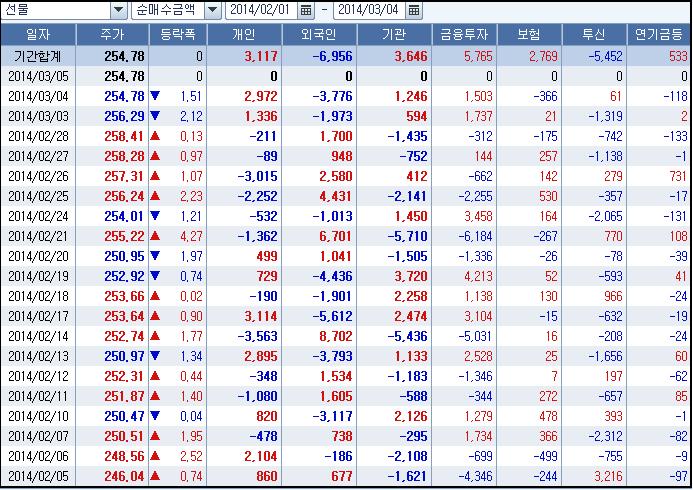Select the date cell 2014/02/06

tap(38, 456)
